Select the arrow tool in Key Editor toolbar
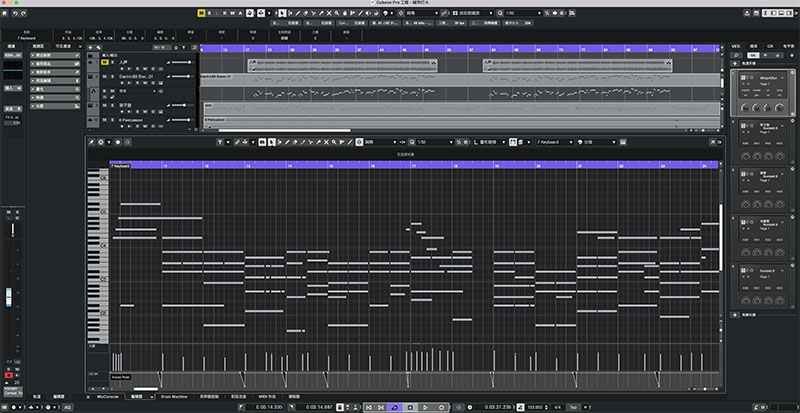800x413 pixels. pyautogui.click(x=272, y=142)
